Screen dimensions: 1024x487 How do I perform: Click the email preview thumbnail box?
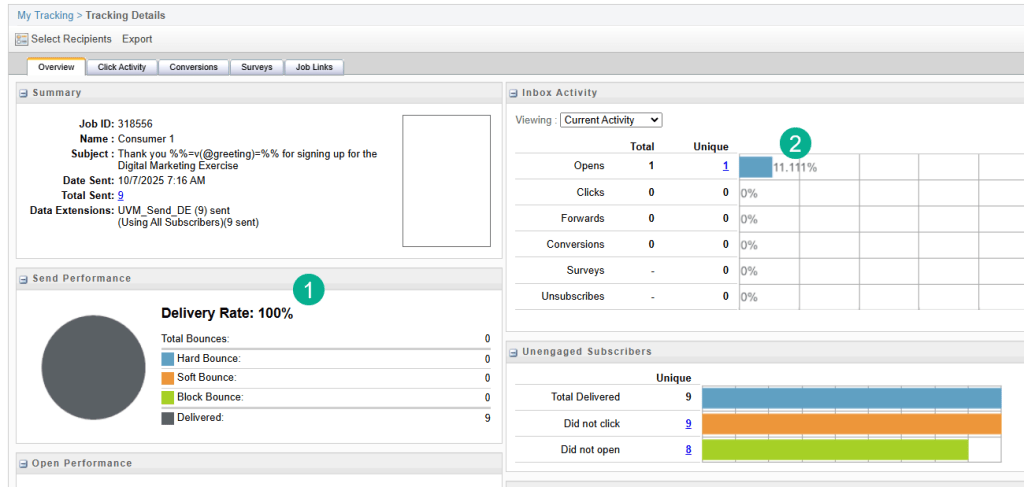pyautogui.click(x=446, y=180)
